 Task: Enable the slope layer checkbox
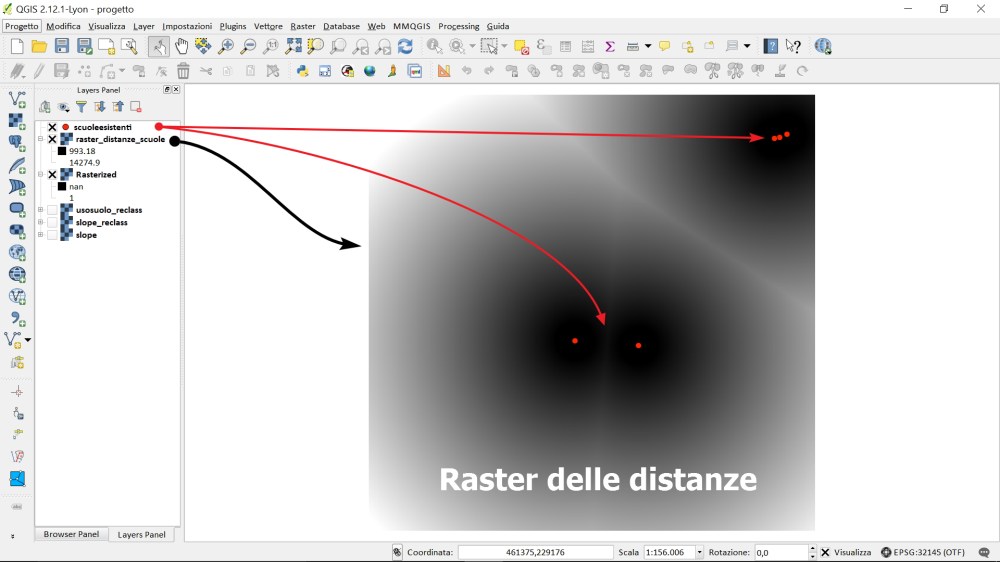click(52, 235)
